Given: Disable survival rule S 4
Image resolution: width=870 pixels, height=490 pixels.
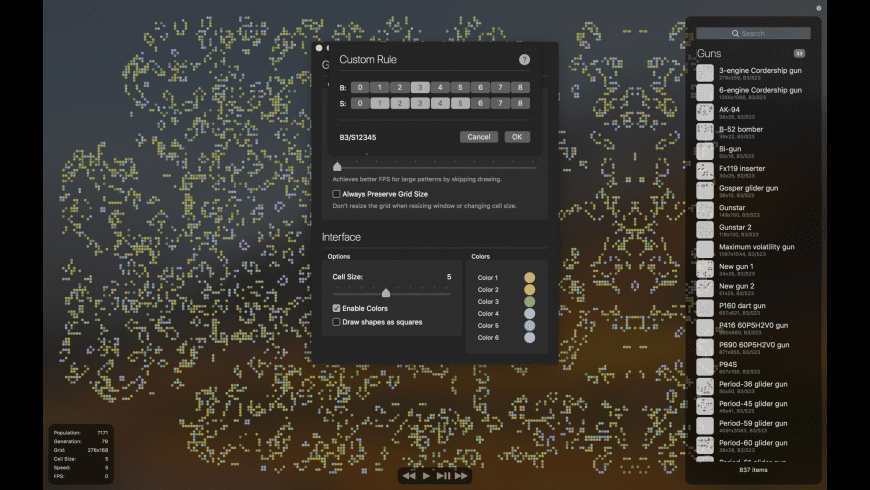Looking at the screenshot, I should 440,103.
